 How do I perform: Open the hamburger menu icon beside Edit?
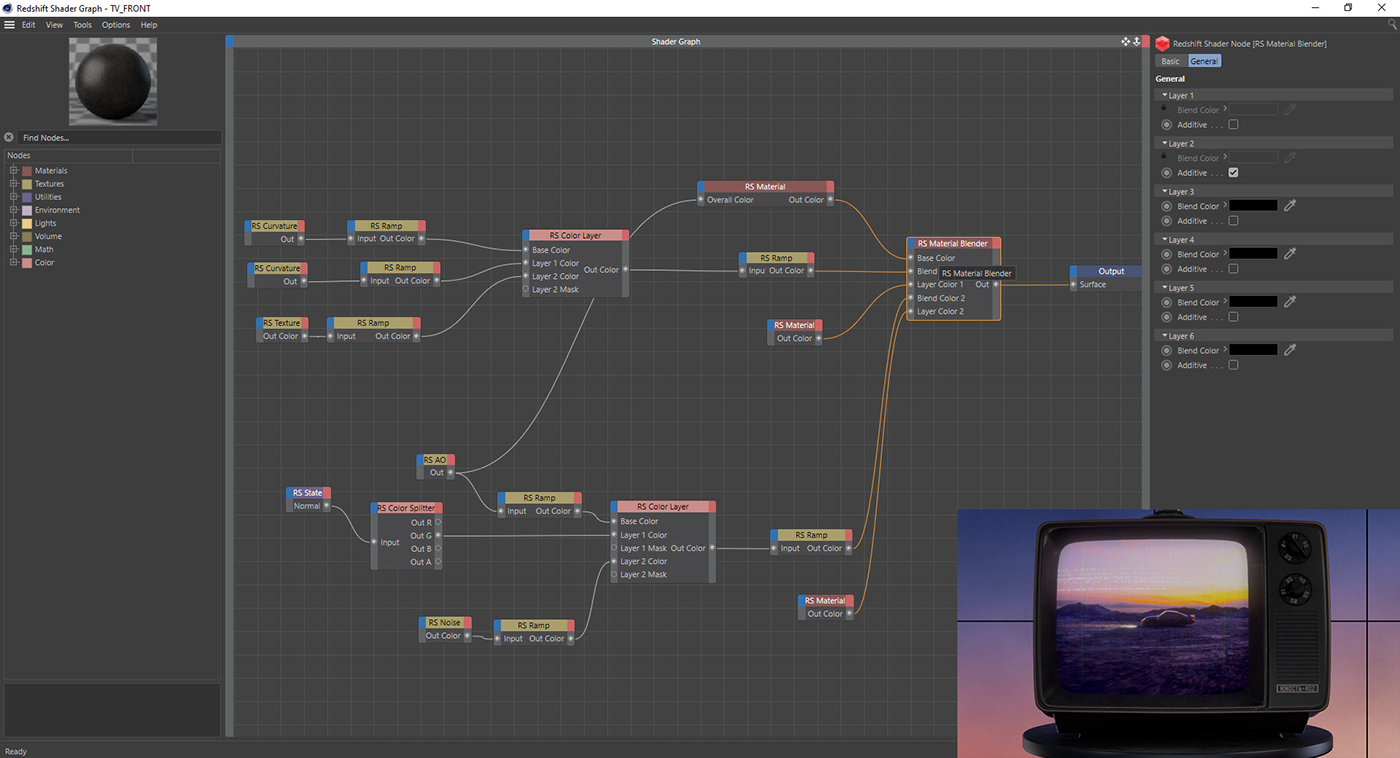point(9,25)
